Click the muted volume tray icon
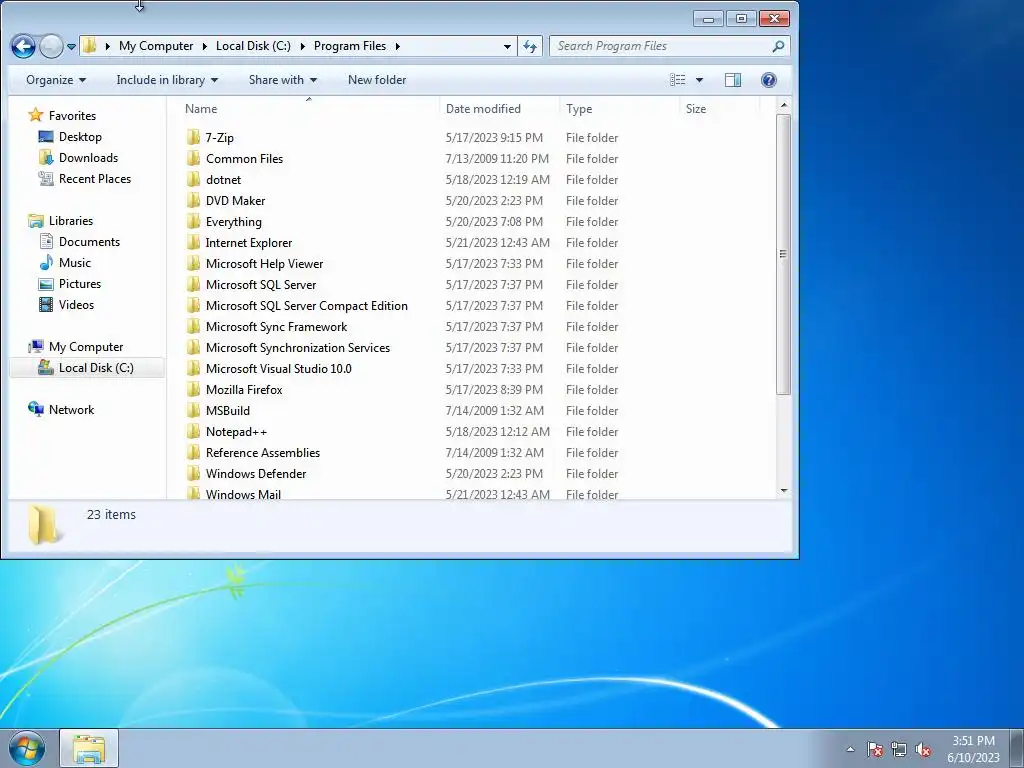 coord(923,750)
